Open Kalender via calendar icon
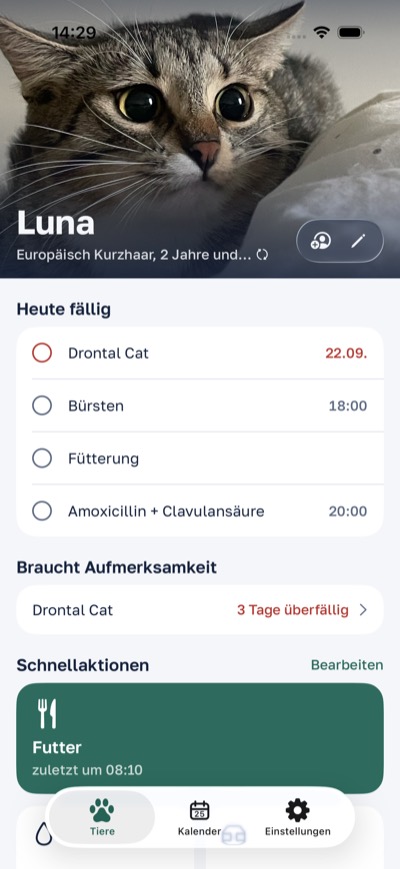The image size is (400, 869). point(199,810)
